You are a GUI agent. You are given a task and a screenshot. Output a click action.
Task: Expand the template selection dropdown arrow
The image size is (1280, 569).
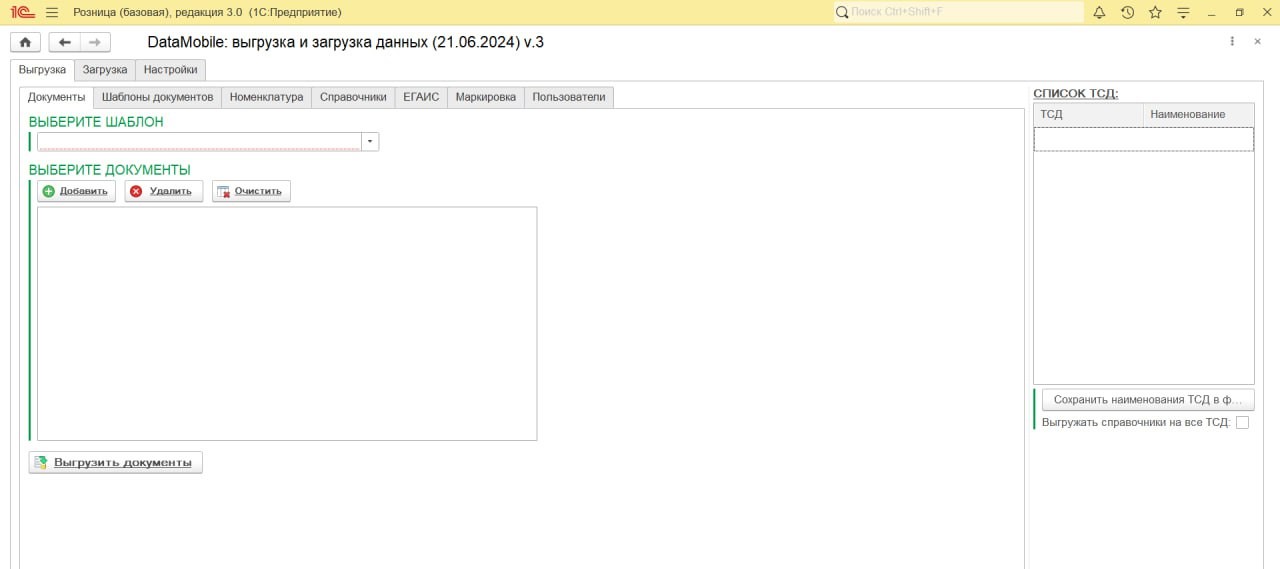click(x=370, y=142)
